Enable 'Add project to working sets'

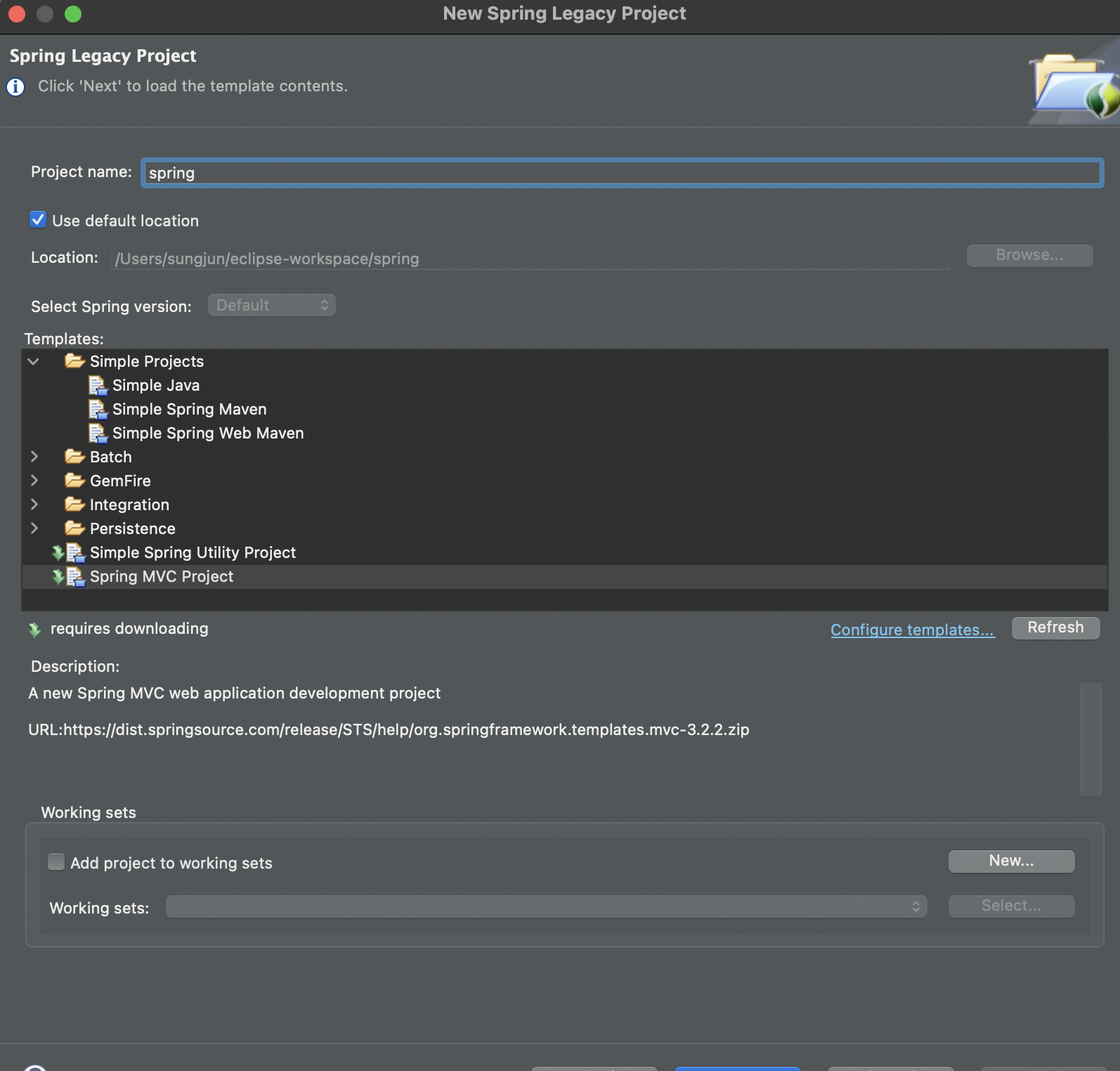[56, 862]
